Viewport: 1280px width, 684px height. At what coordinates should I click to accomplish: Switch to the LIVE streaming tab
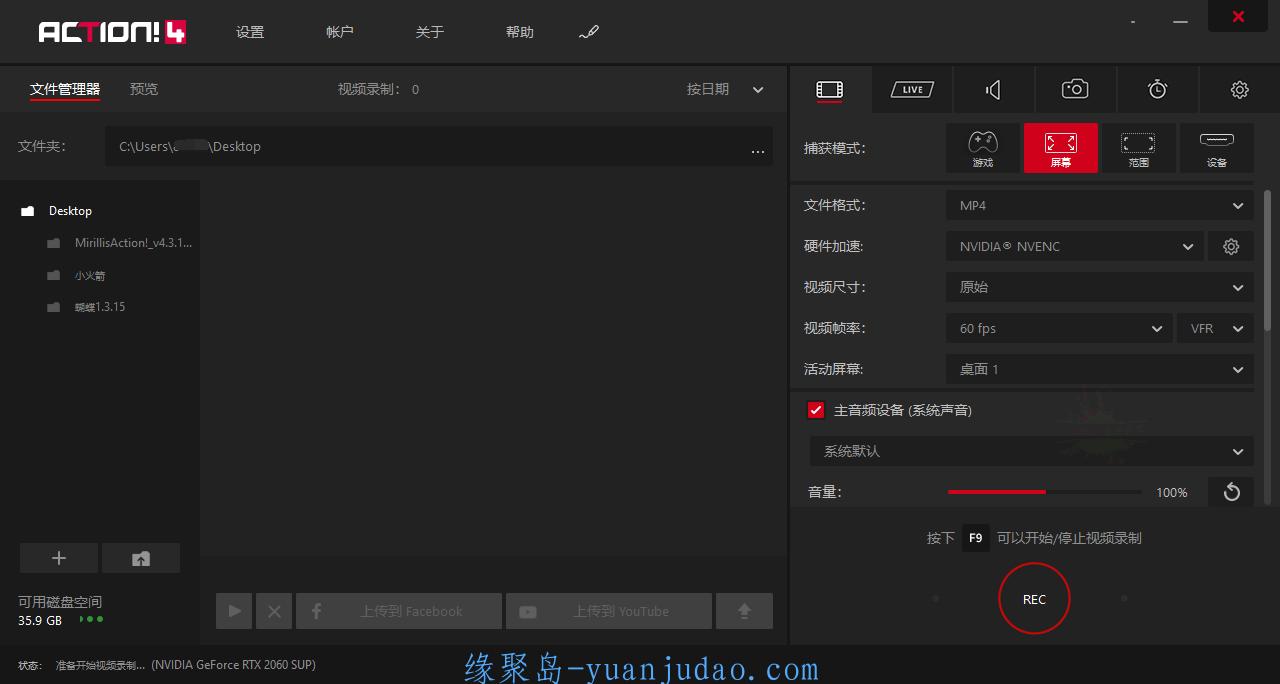click(912, 90)
